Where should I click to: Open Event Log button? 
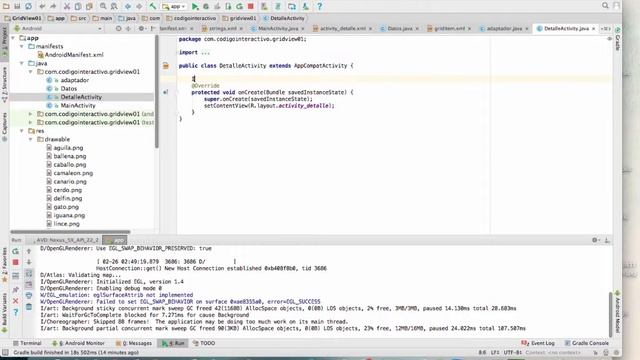[538, 343]
